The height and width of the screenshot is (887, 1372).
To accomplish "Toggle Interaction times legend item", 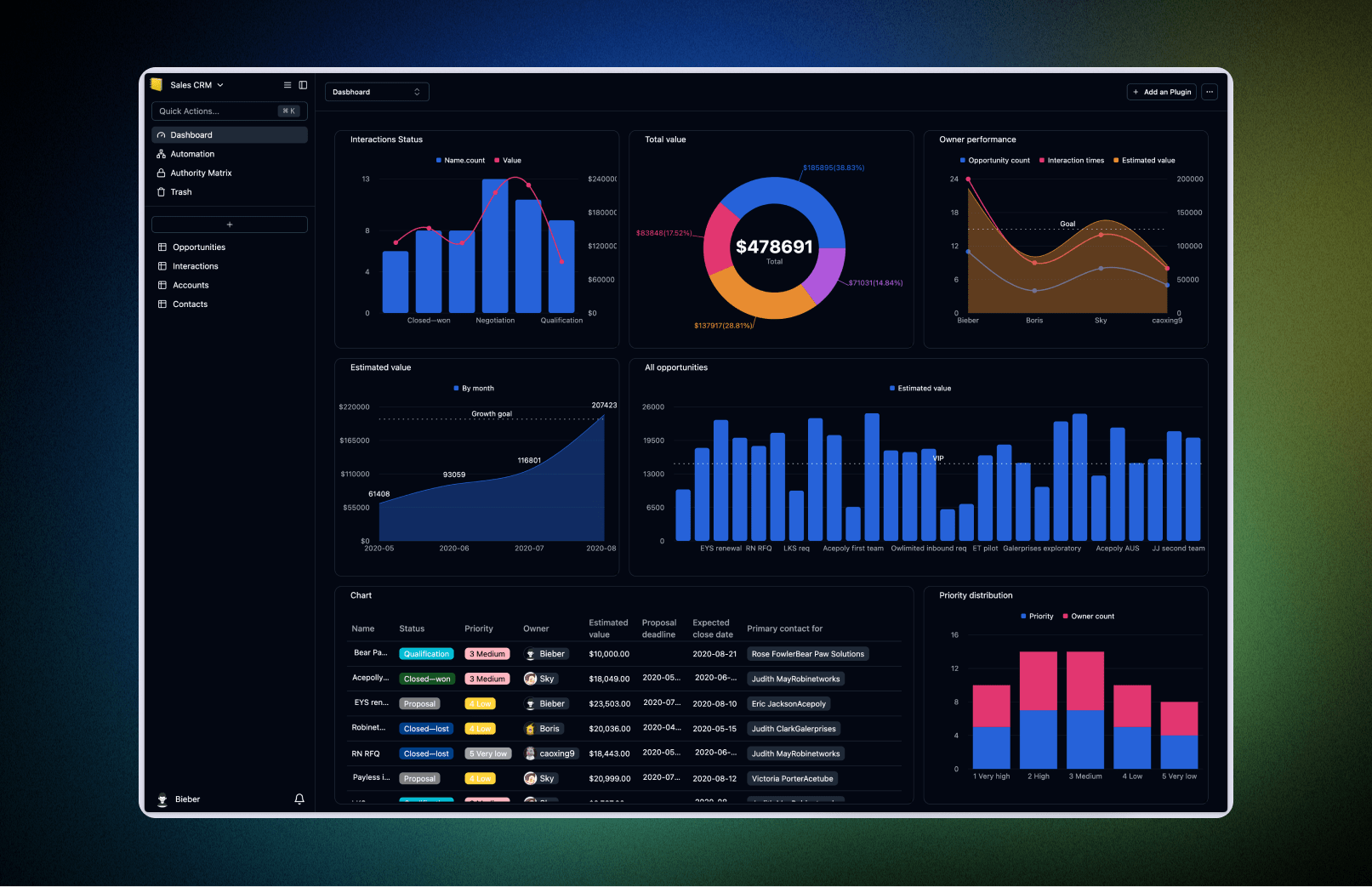I will 1072,160.
